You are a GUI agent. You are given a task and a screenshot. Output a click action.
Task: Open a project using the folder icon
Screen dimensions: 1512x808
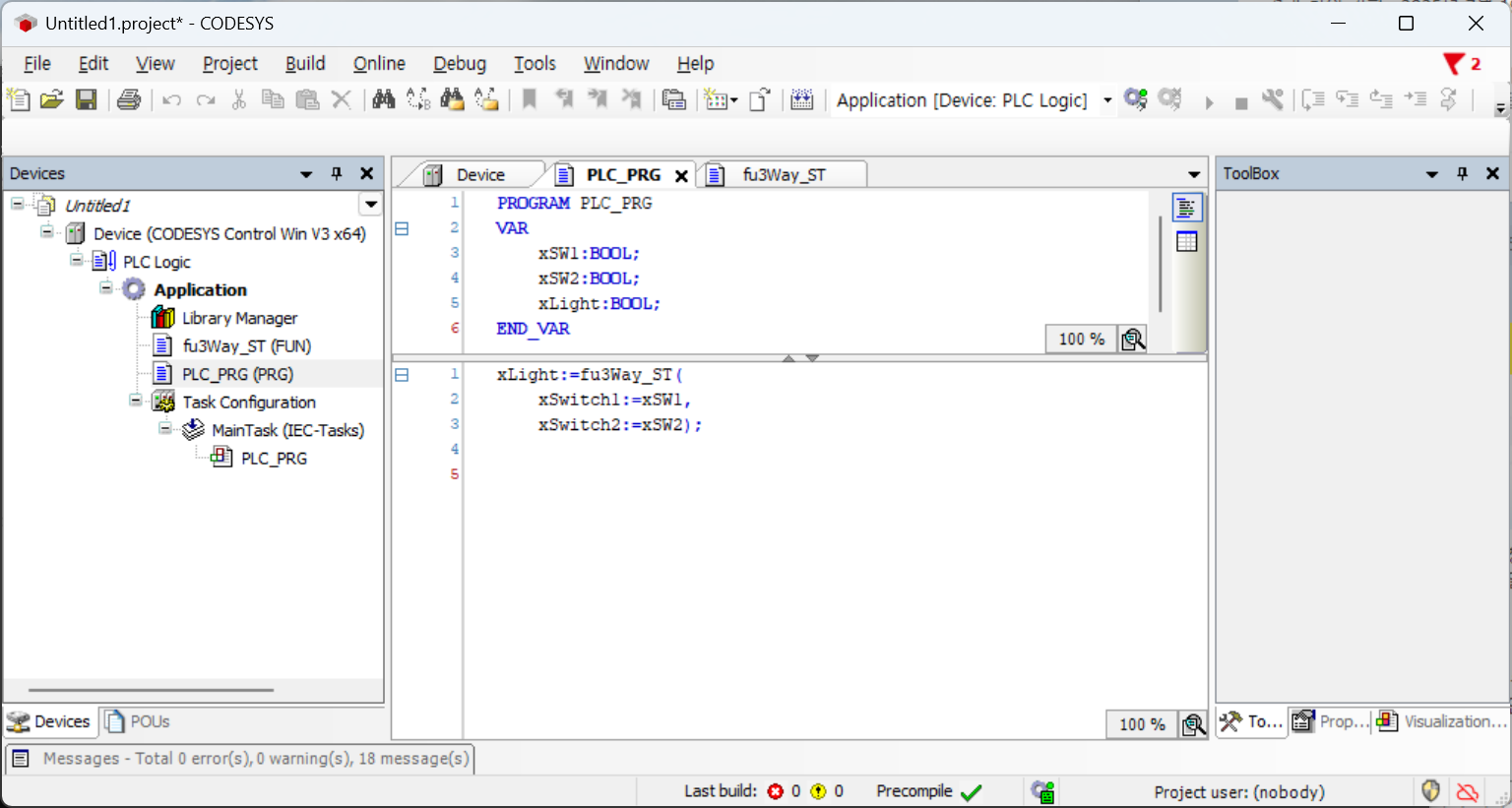point(52,99)
